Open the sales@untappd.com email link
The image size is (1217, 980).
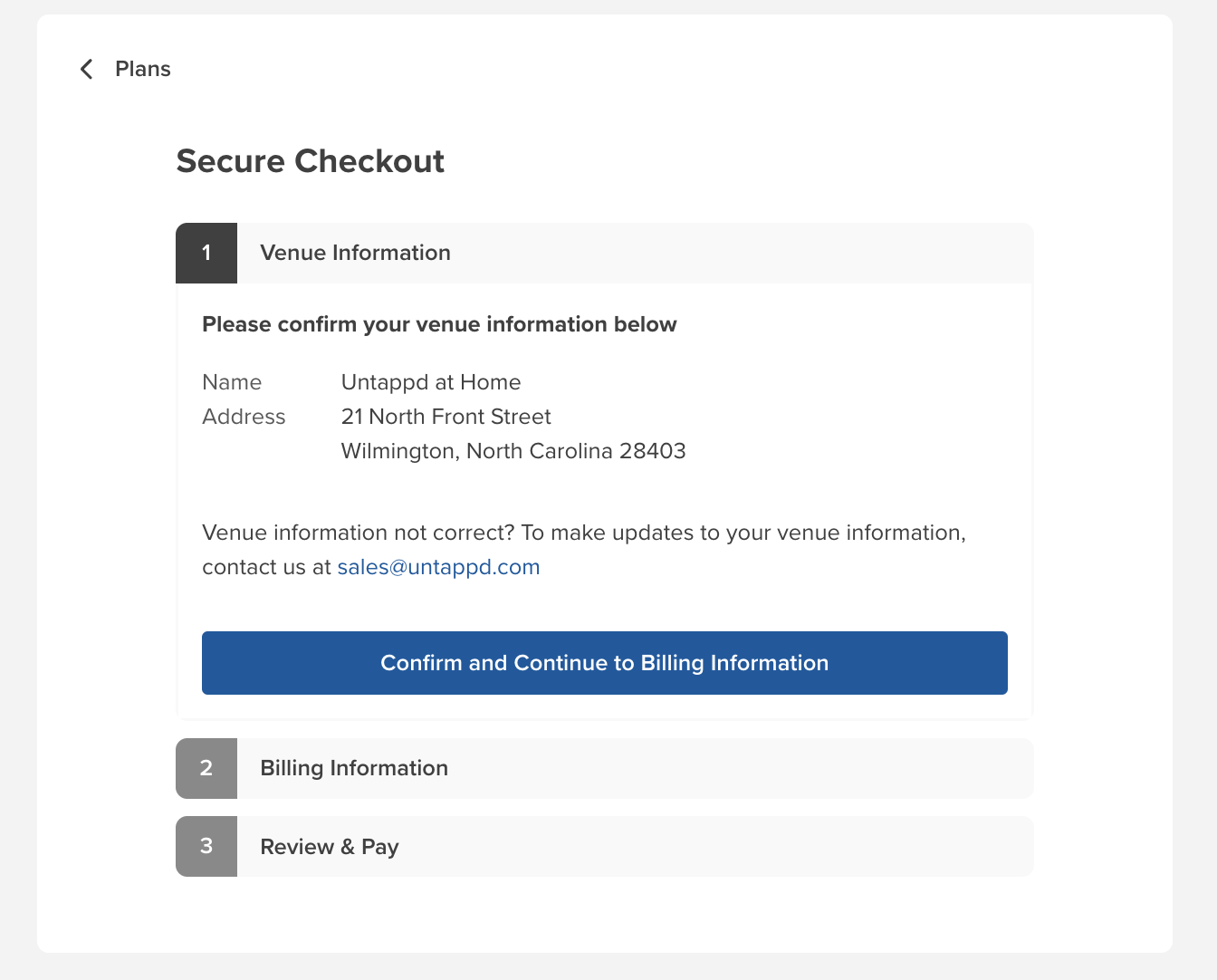click(438, 567)
